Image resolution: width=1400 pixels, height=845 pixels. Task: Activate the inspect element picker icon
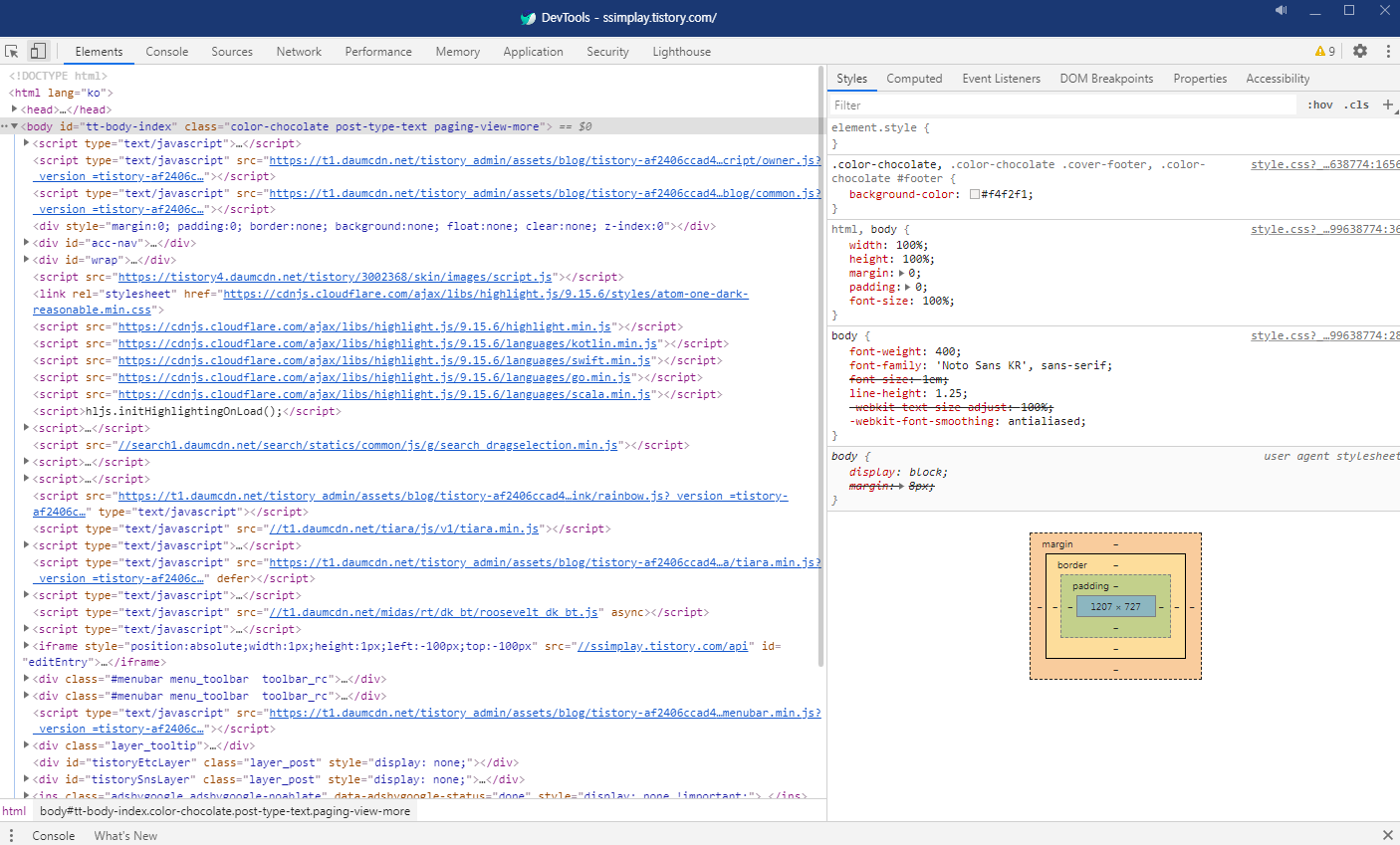point(12,51)
